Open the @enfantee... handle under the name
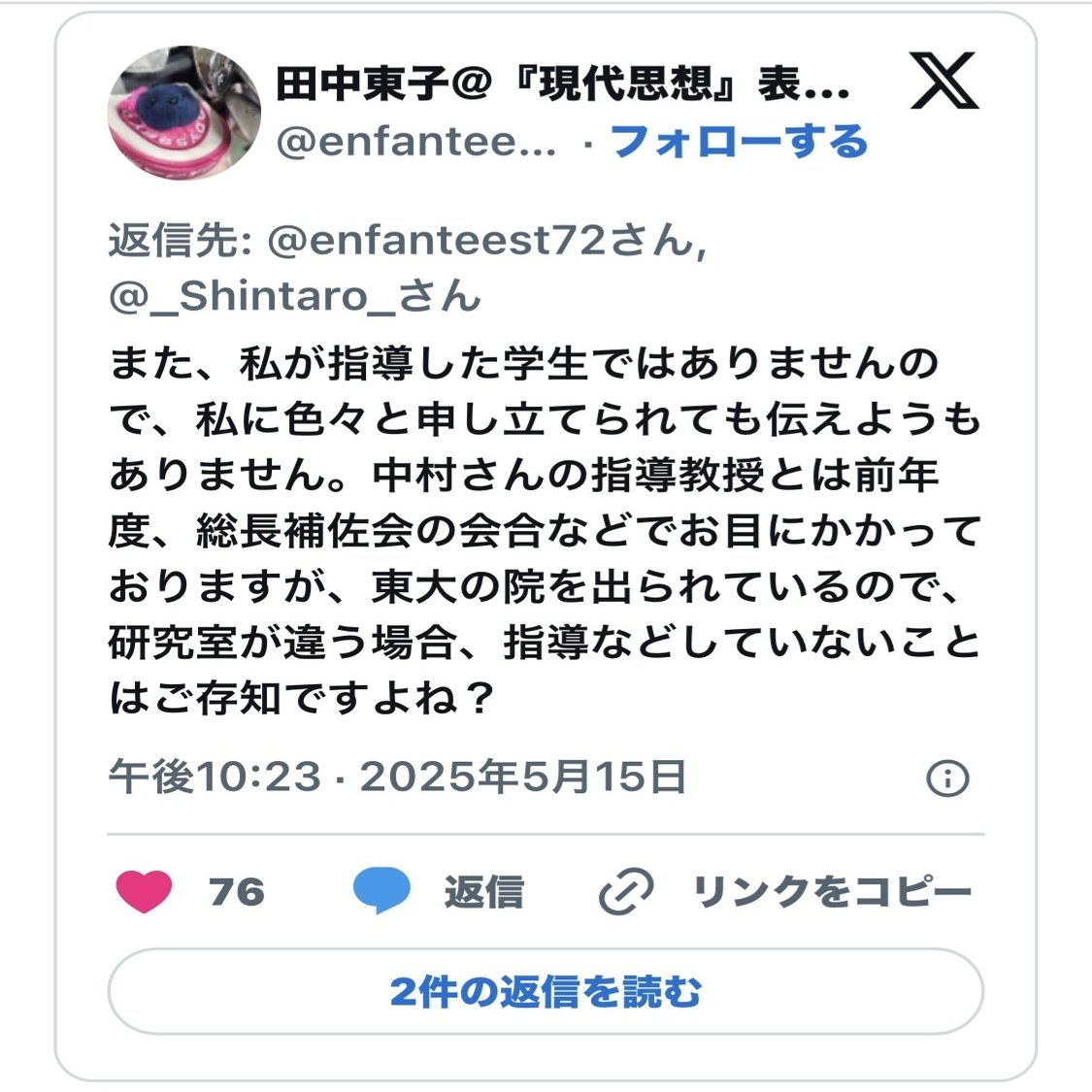This screenshot has width=1092, height=1092. click(x=415, y=142)
